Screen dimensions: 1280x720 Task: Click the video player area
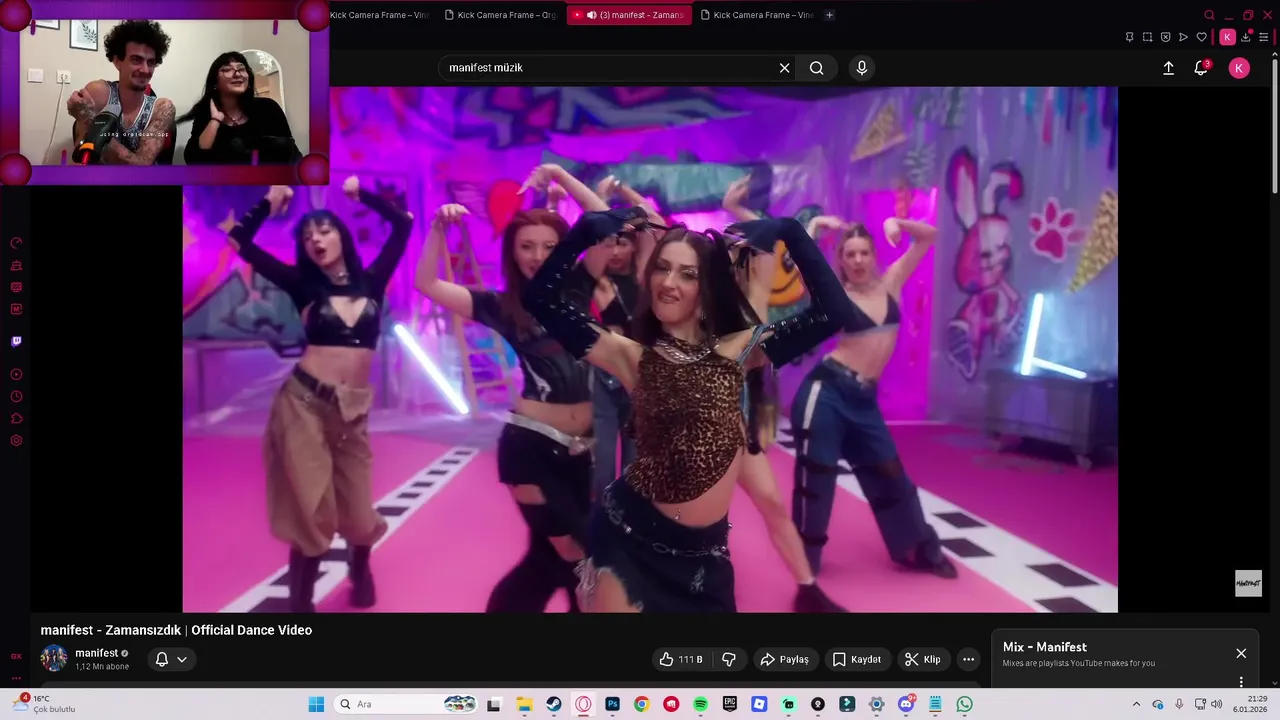point(650,349)
